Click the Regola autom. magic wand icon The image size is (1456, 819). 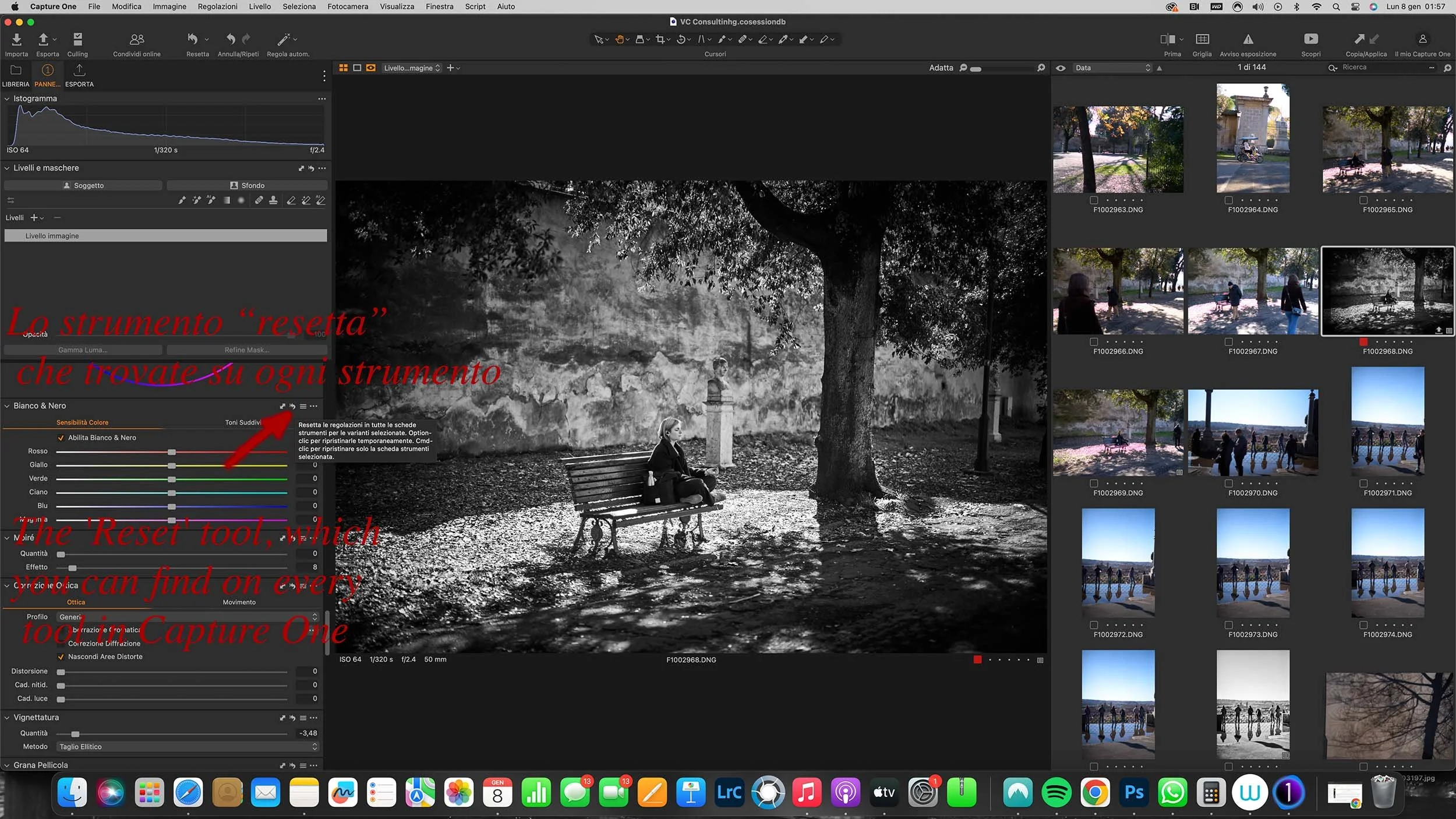284,40
